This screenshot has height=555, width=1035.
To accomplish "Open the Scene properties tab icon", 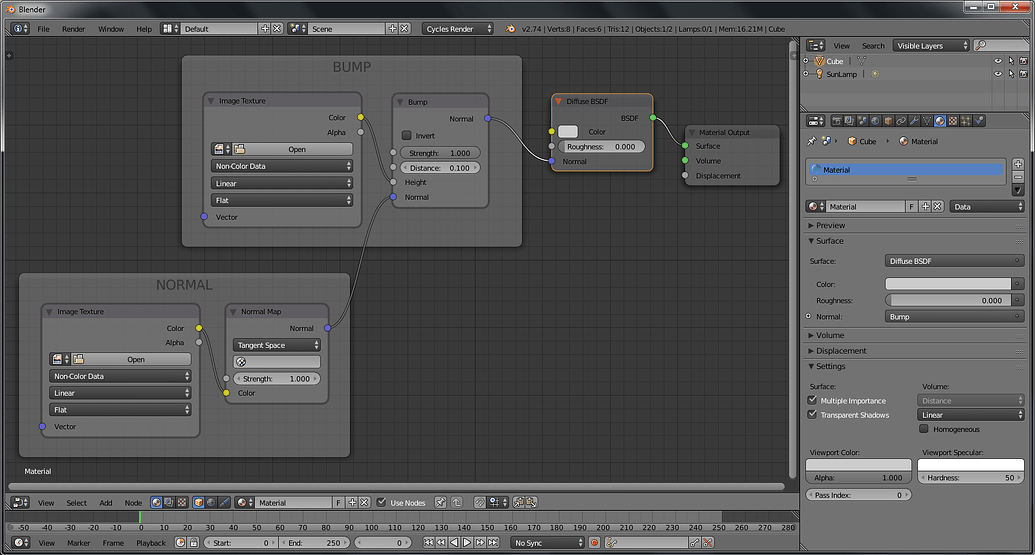I will (x=863, y=121).
